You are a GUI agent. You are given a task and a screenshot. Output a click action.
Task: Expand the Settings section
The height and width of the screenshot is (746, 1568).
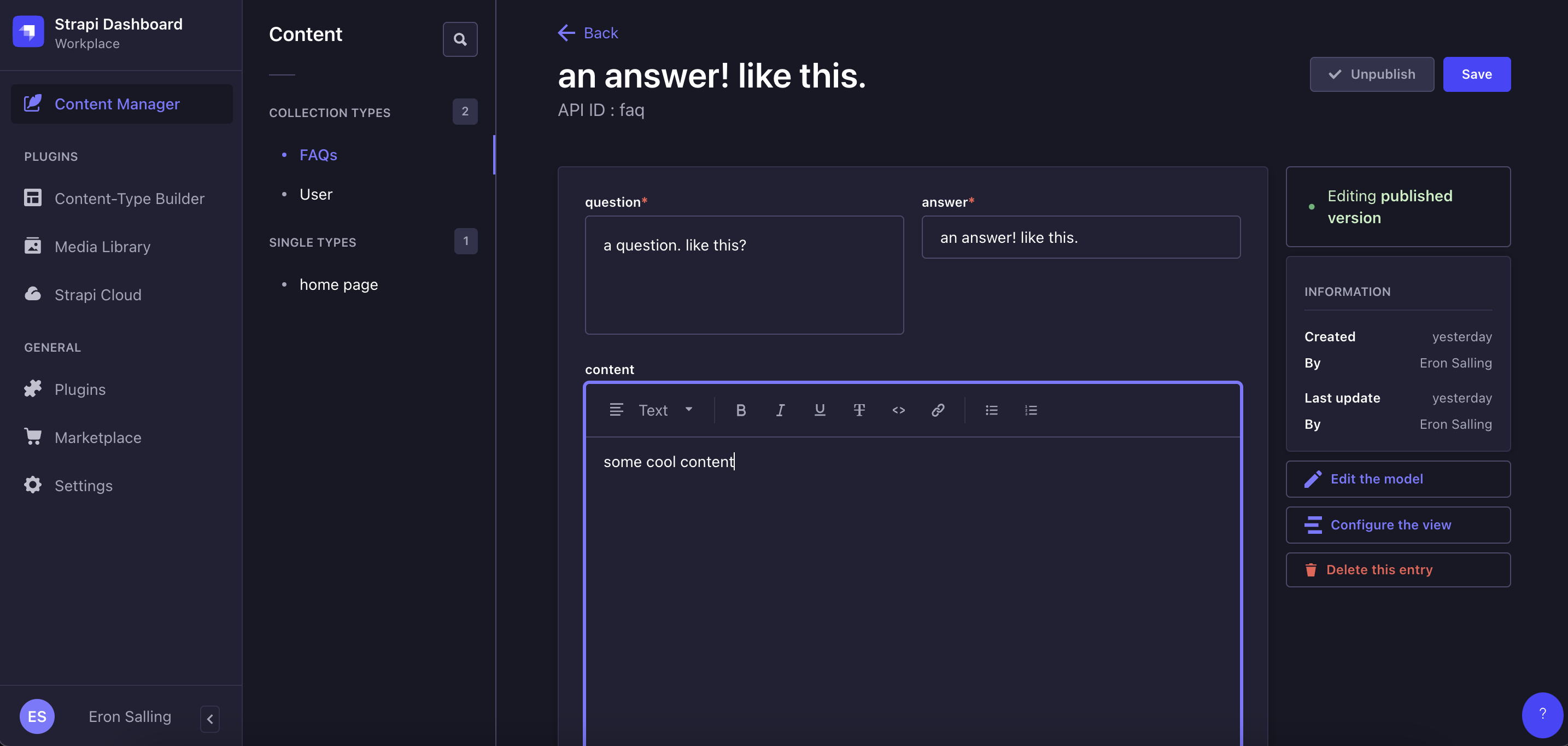click(x=84, y=485)
